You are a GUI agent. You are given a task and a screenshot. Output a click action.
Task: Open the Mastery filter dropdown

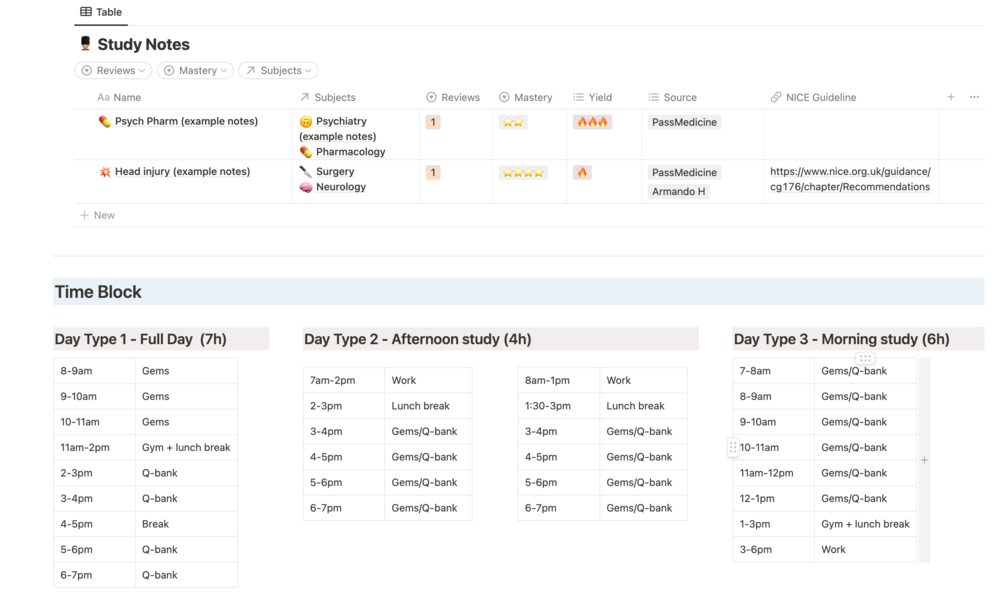point(195,70)
